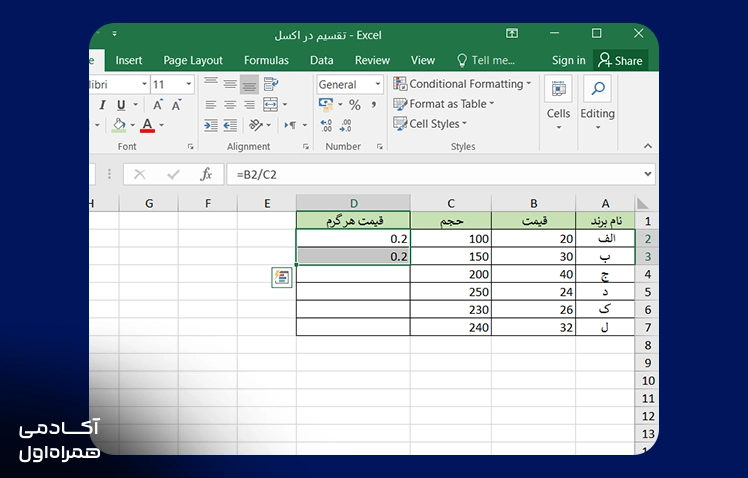Apply Comma Style
748x478 pixels.
tap(374, 105)
